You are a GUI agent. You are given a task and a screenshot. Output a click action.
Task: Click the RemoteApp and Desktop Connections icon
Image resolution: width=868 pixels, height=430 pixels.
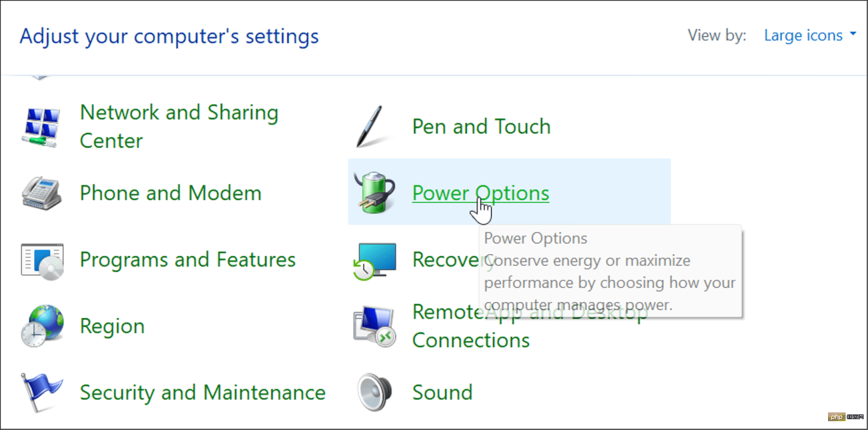coord(376,326)
